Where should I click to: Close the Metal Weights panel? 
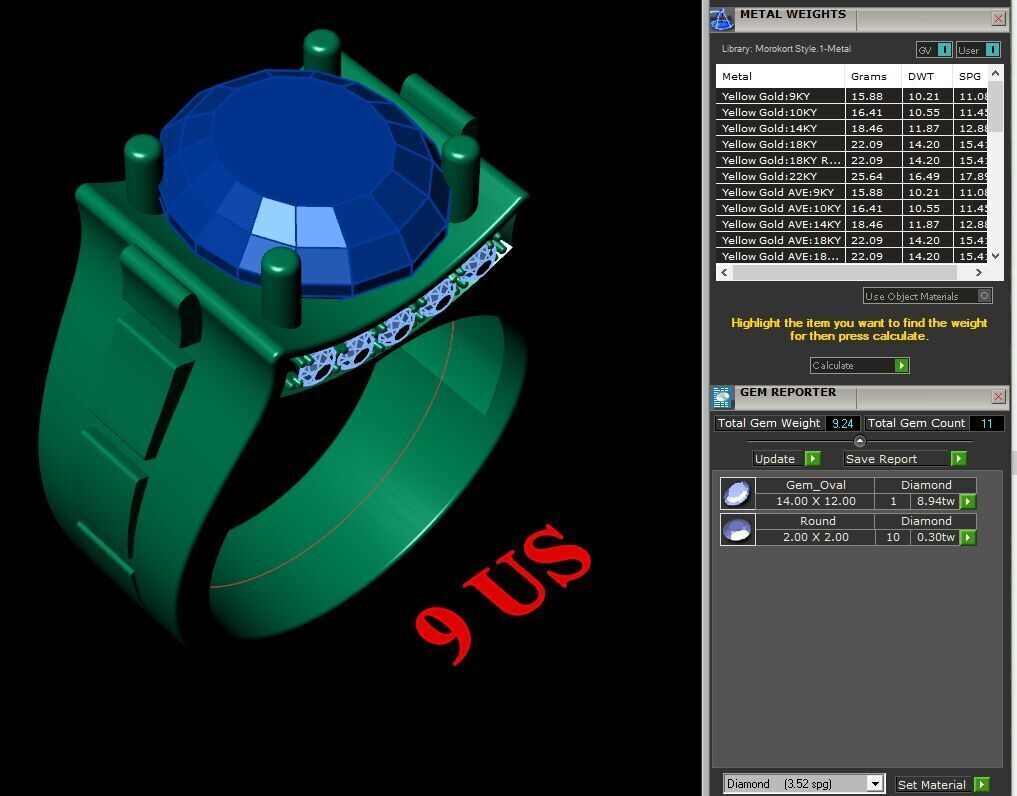pos(998,19)
